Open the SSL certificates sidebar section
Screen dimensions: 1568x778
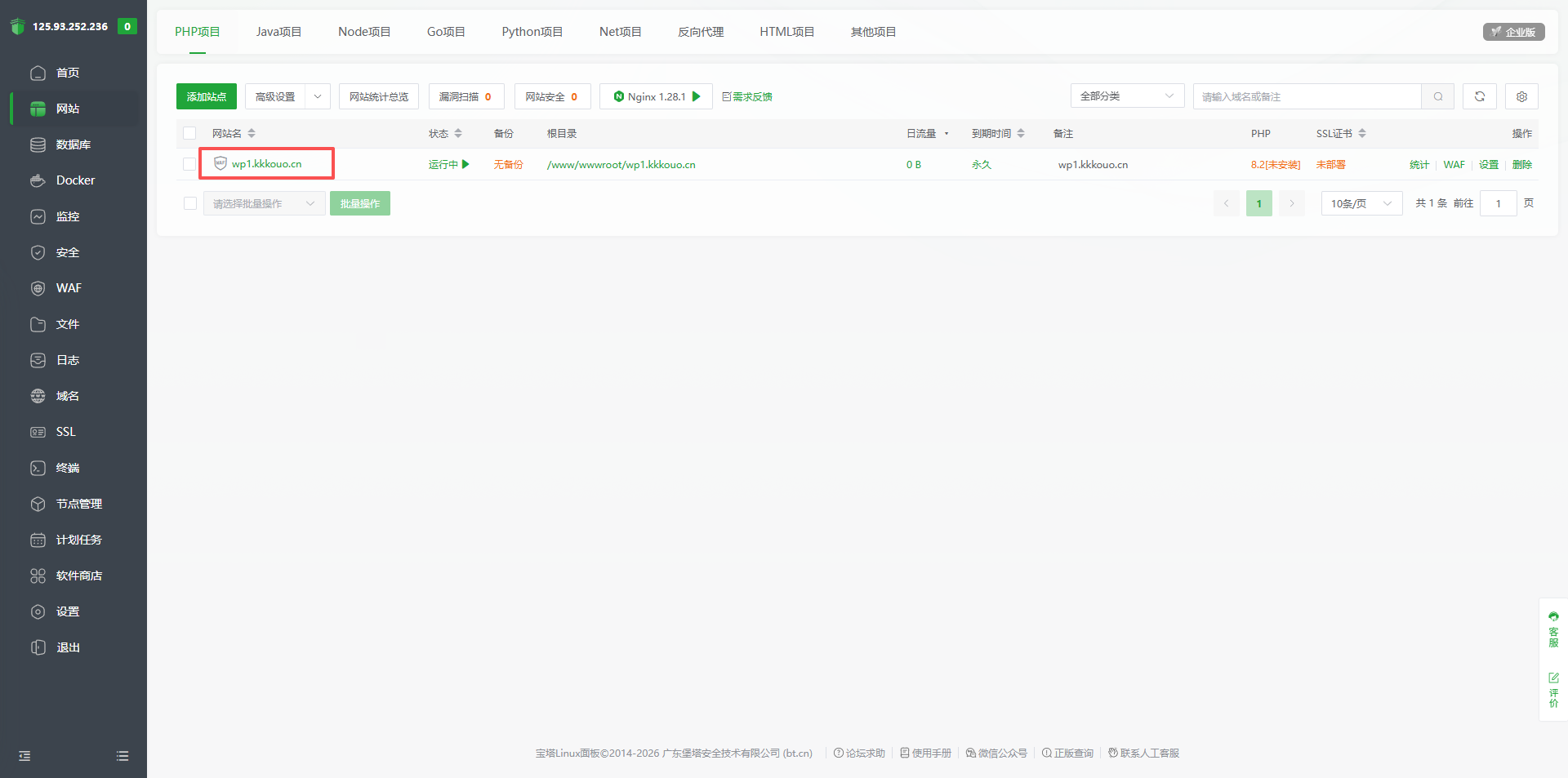coord(65,432)
